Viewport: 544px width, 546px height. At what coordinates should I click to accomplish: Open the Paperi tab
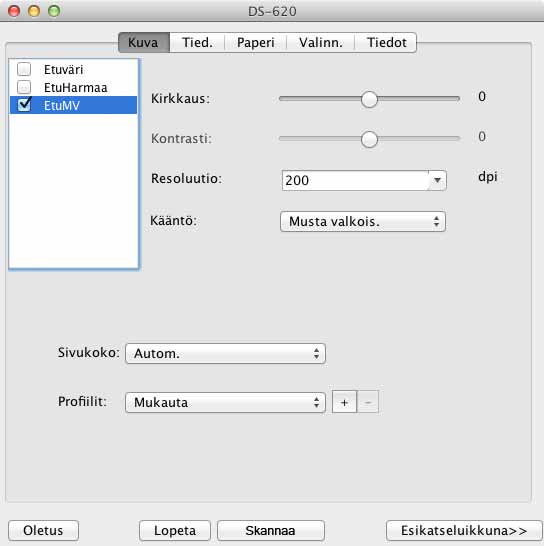point(256,42)
